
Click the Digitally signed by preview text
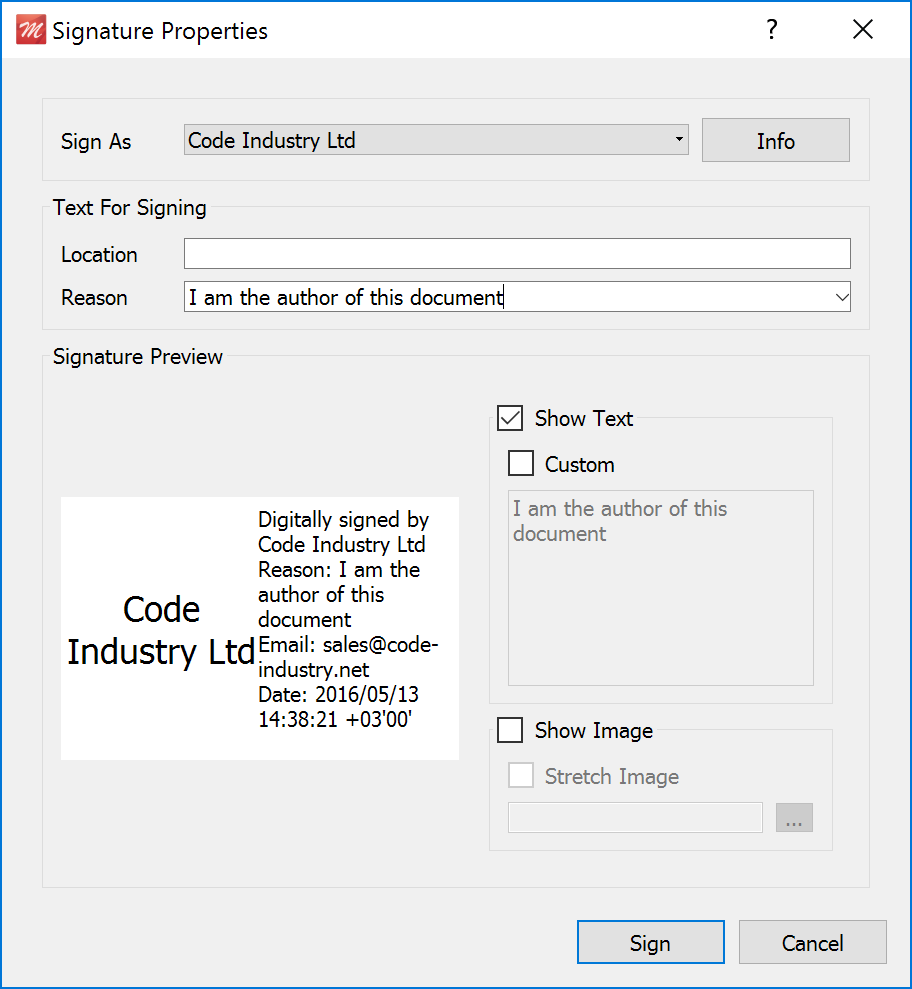[x=343, y=520]
